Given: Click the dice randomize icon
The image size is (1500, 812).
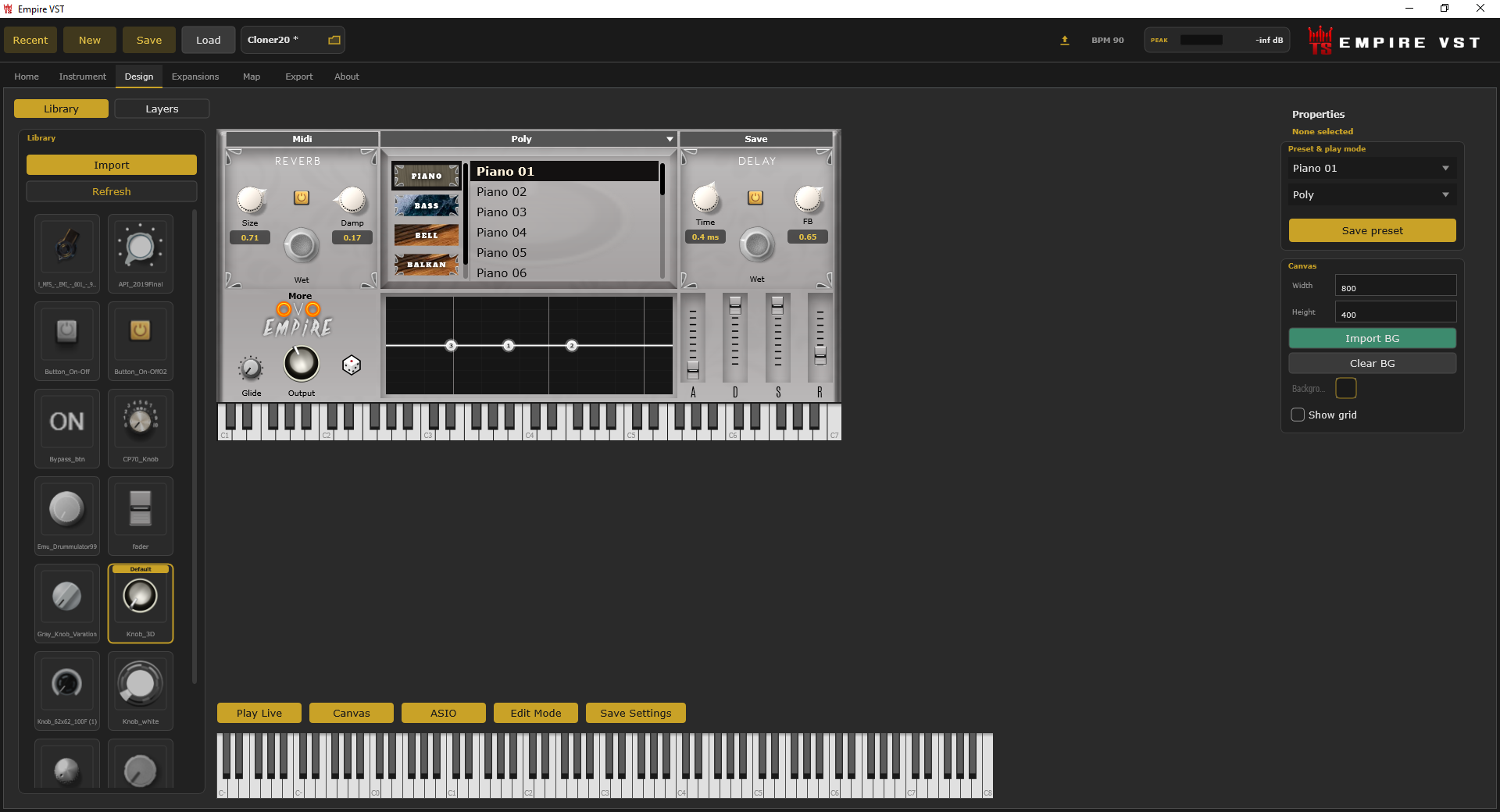Looking at the screenshot, I should (x=352, y=365).
